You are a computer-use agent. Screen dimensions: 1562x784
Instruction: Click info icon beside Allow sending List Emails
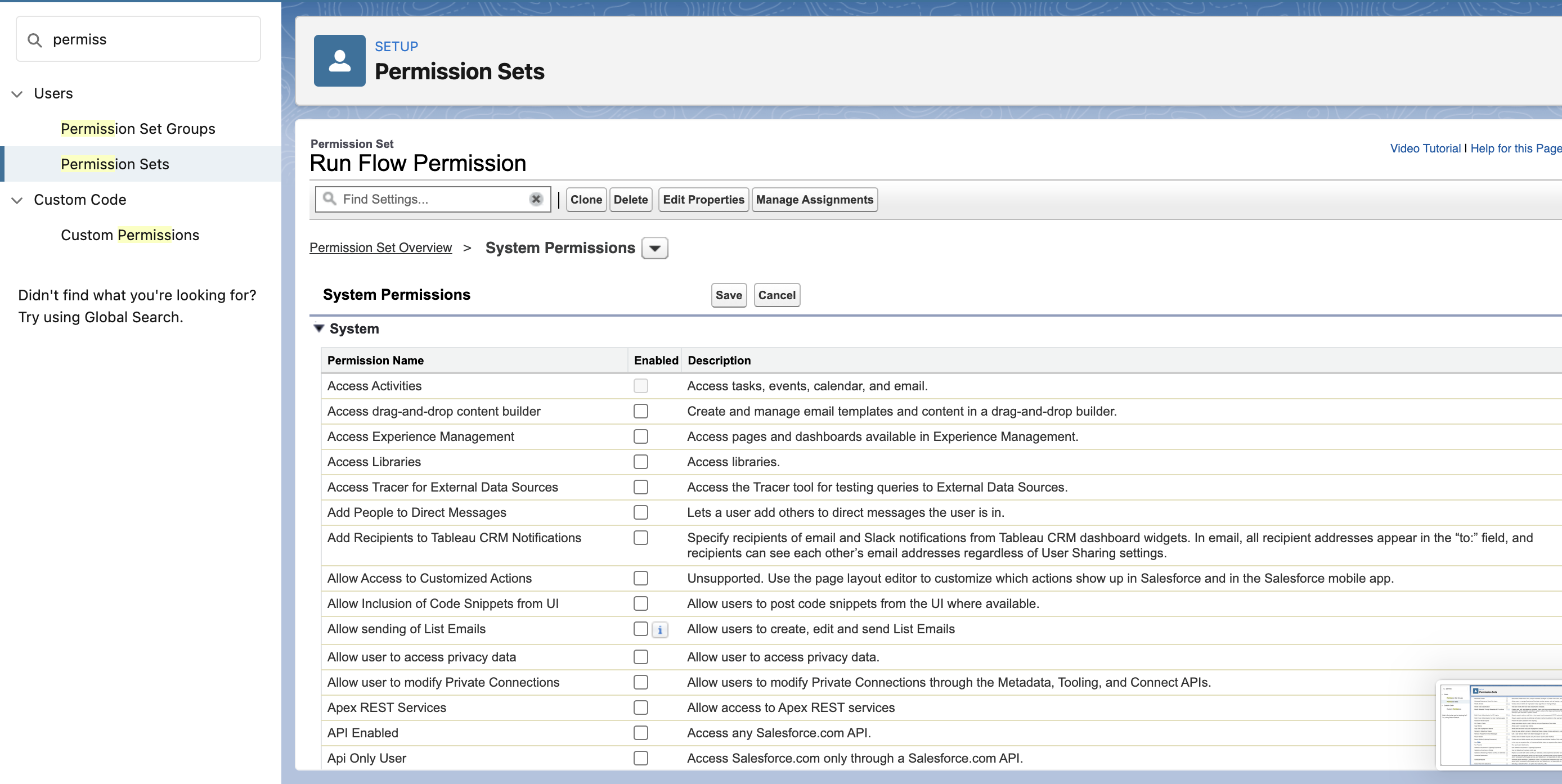659,630
